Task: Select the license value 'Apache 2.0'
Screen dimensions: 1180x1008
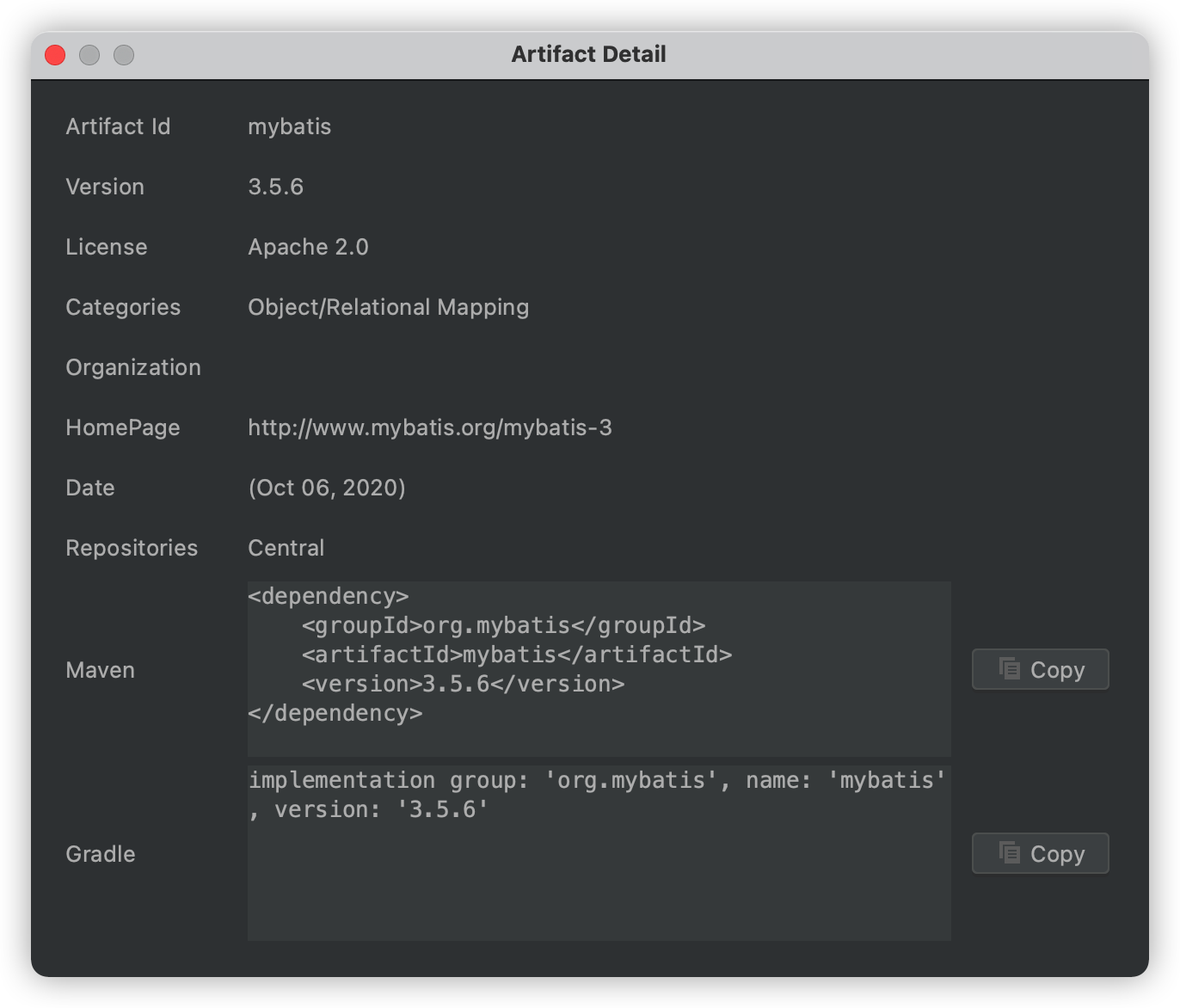Action: point(308,247)
